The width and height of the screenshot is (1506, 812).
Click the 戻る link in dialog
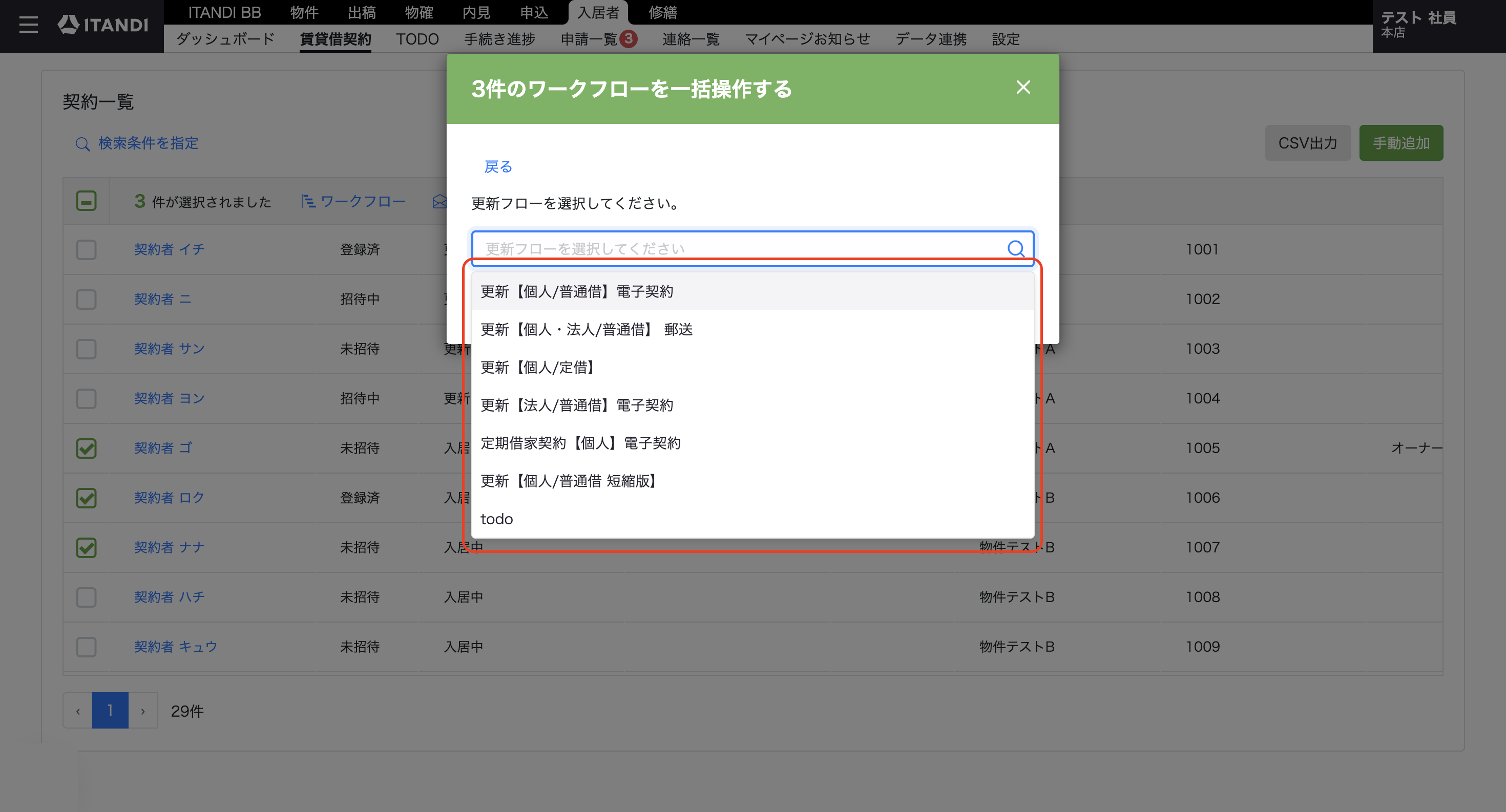[498, 167]
